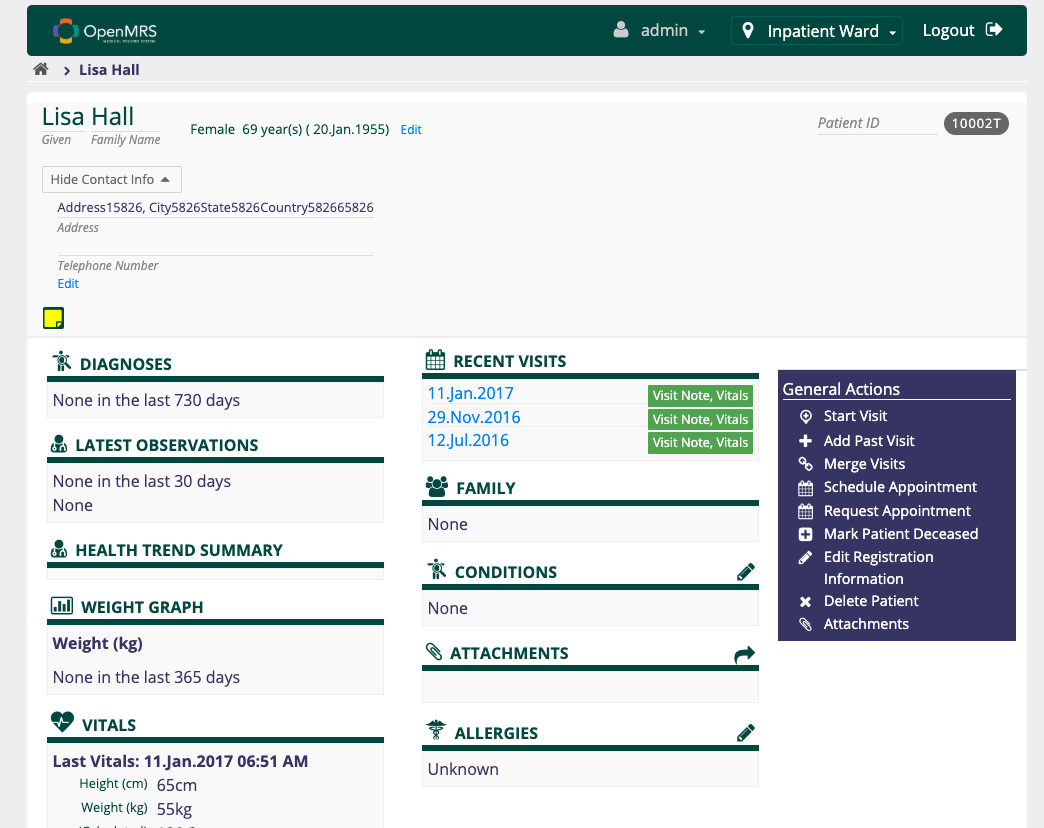Open Attachments via the share arrow icon
Screen dimensions: 1044x828
[744, 654]
